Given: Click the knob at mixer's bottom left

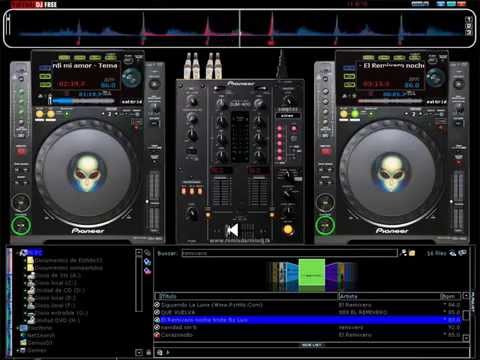Looking at the screenshot, I should 192,214.
